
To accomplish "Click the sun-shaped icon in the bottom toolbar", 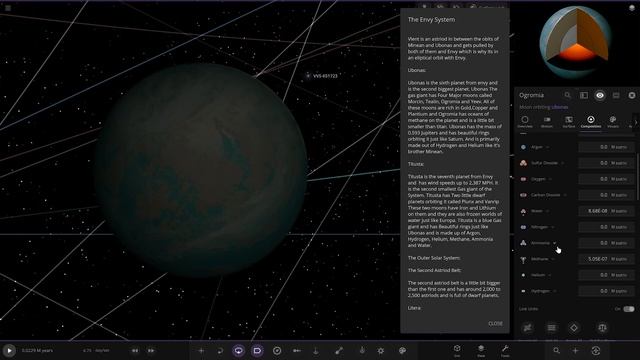I will [x=381, y=351].
